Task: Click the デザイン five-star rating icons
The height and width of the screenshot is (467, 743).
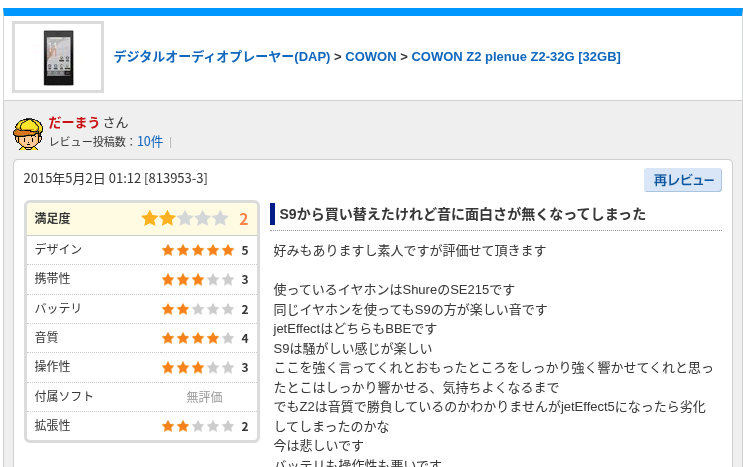Action: tap(198, 250)
